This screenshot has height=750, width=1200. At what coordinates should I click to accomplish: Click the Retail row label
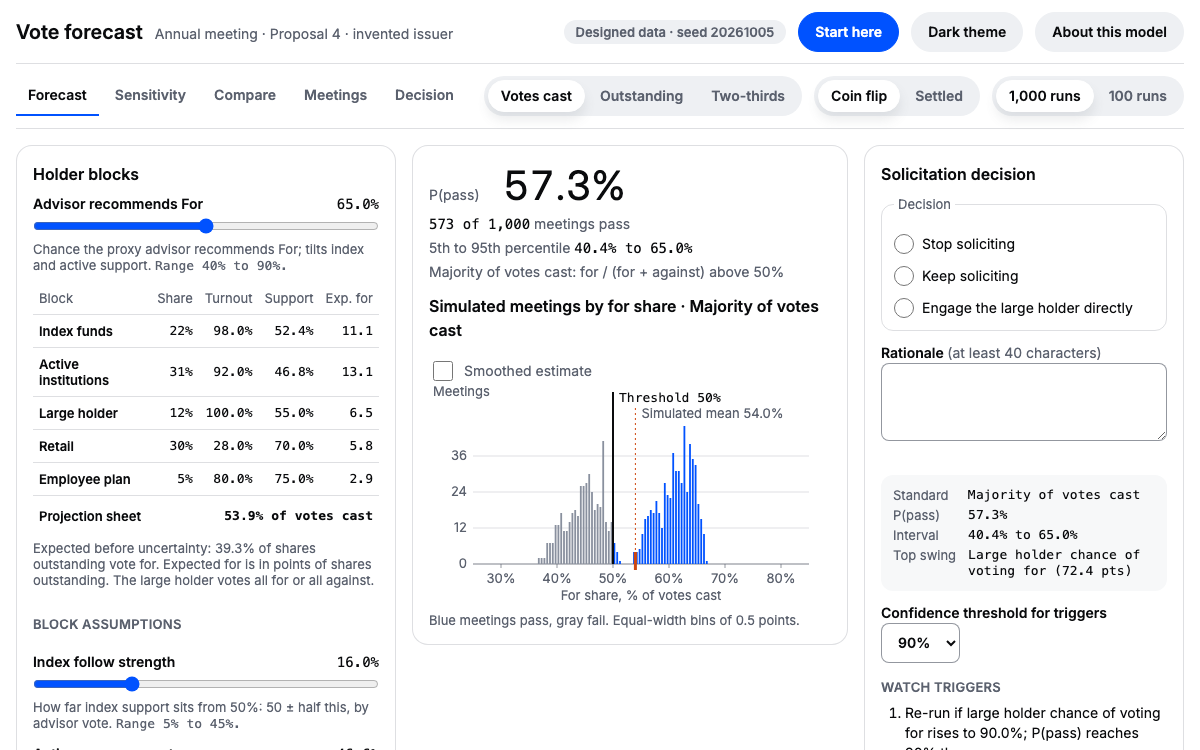point(56,446)
